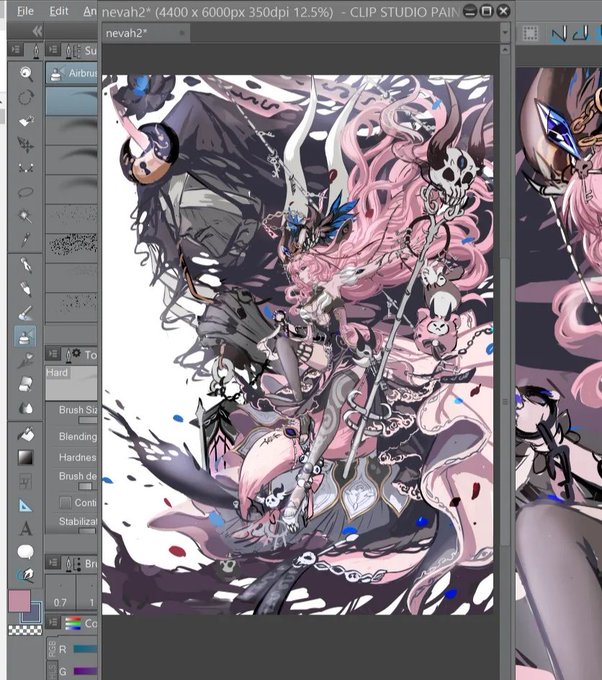This screenshot has width=602, height=680.
Task: Switch to the nevah2* canvas tab
Action: [146, 33]
